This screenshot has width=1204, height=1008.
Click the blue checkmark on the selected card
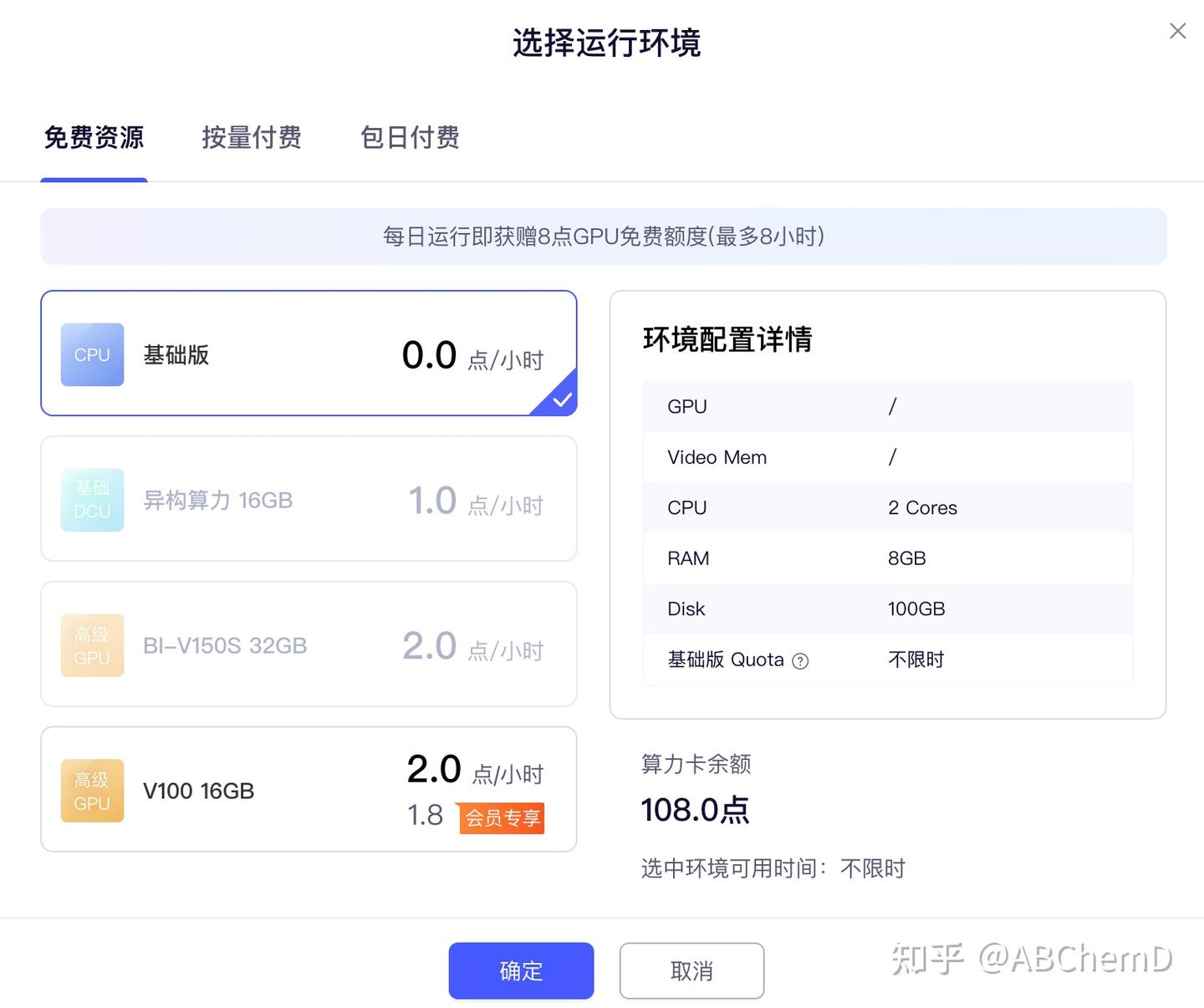562,400
